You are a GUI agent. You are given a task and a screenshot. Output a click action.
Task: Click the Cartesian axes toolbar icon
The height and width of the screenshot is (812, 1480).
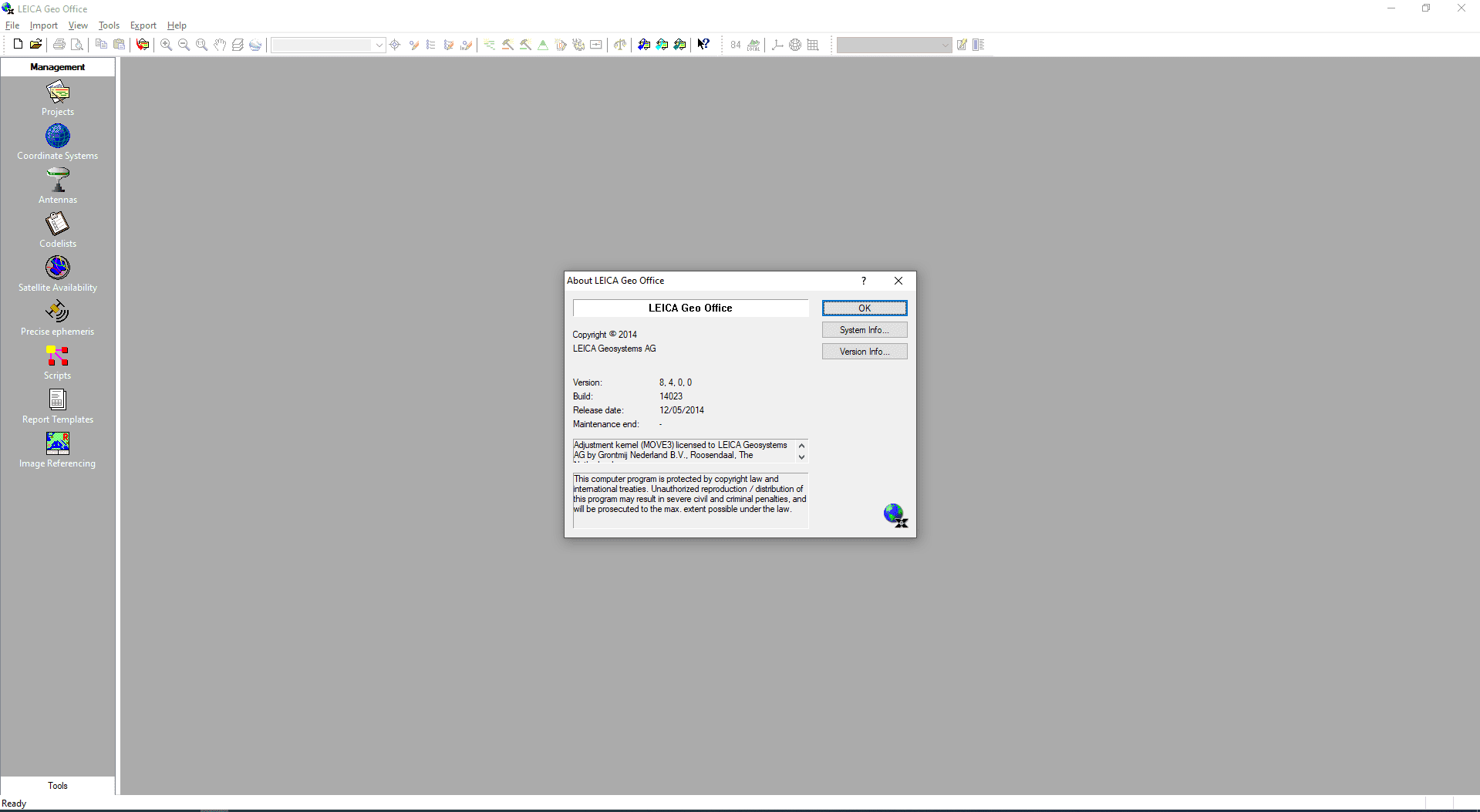tap(777, 45)
